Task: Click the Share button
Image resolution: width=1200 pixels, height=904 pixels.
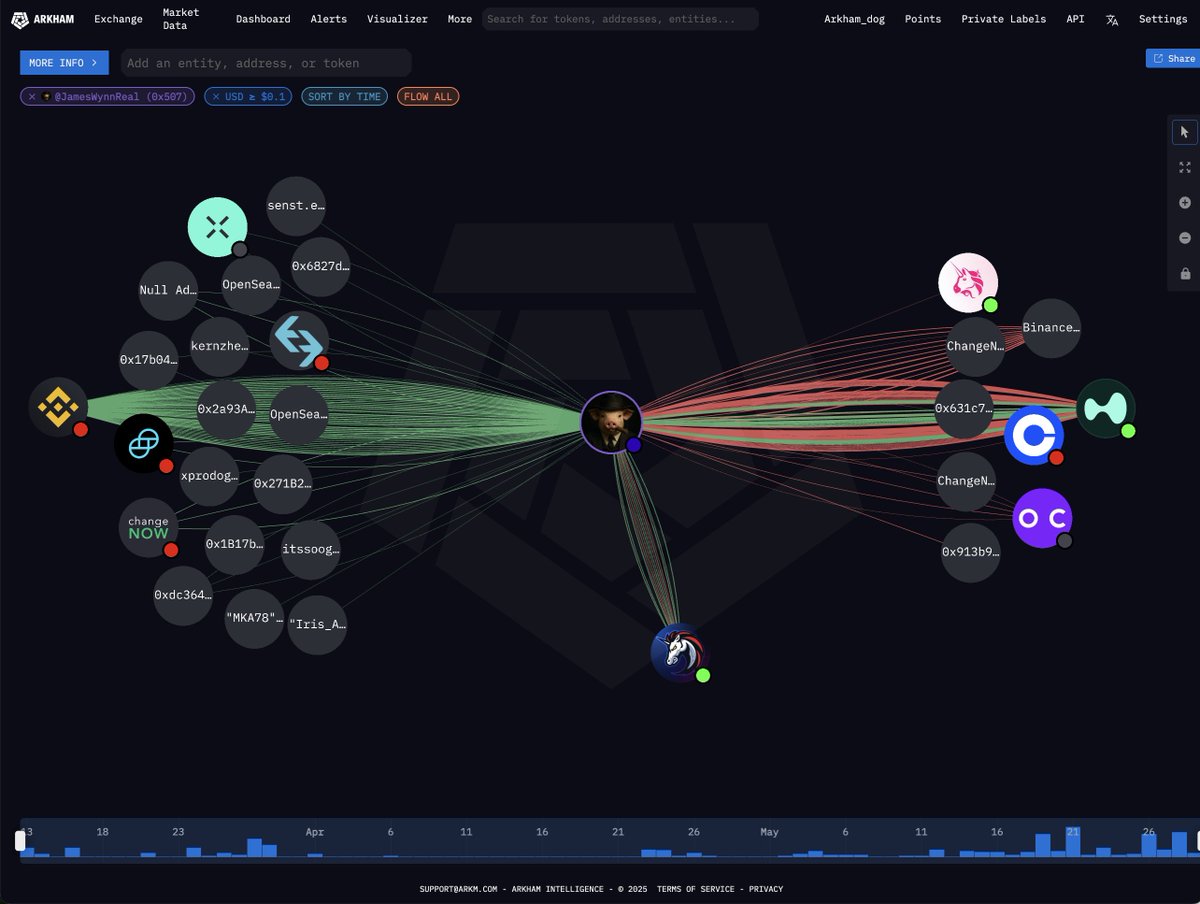Action: click(x=1173, y=58)
